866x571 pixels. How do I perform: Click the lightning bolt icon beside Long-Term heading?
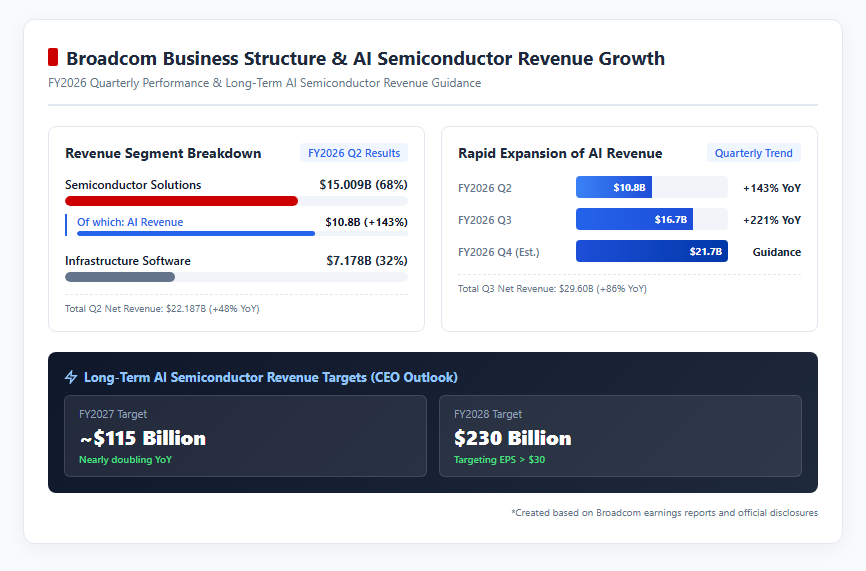tap(71, 377)
